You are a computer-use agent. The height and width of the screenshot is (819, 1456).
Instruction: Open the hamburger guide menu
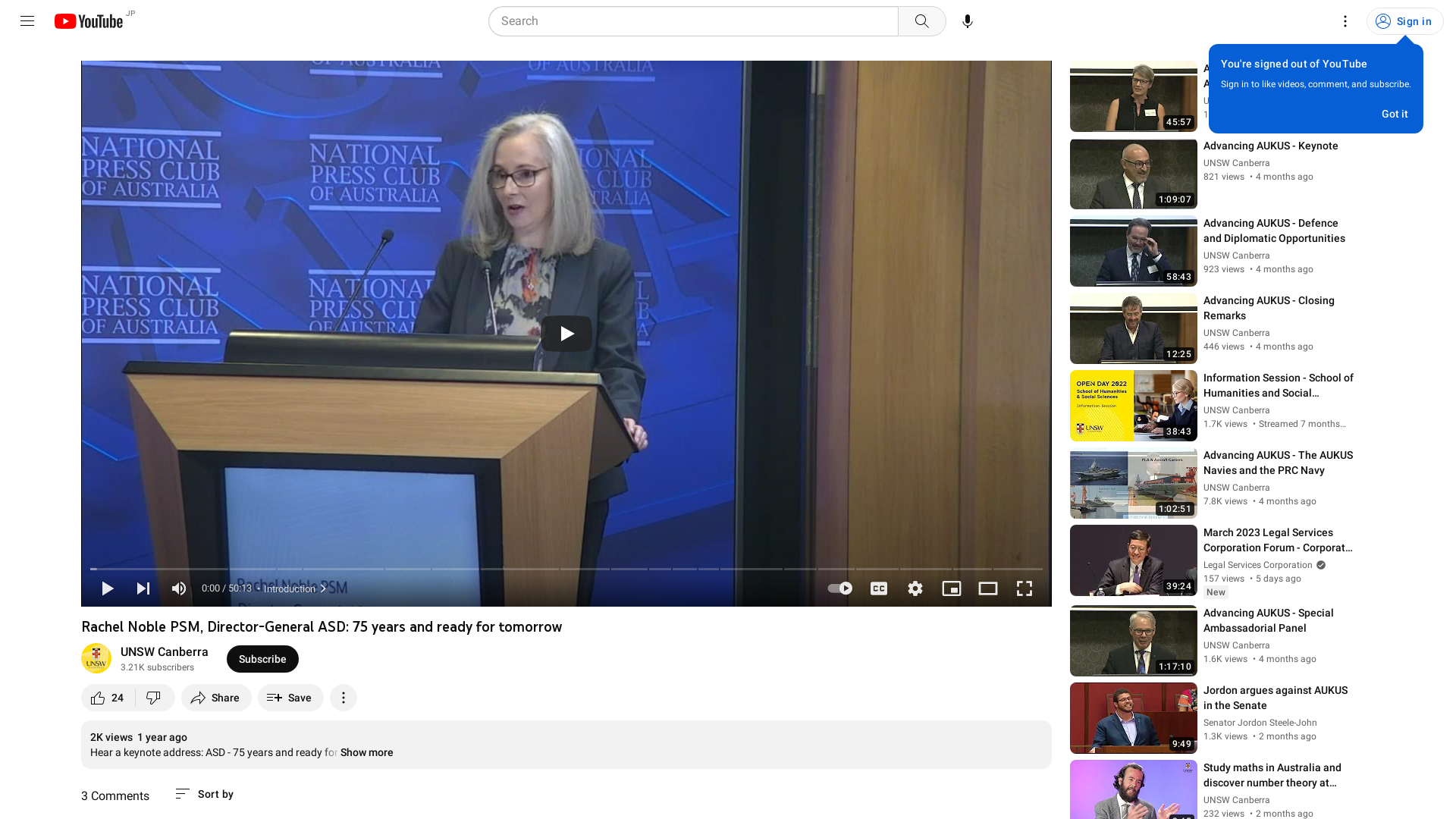[27, 21]
